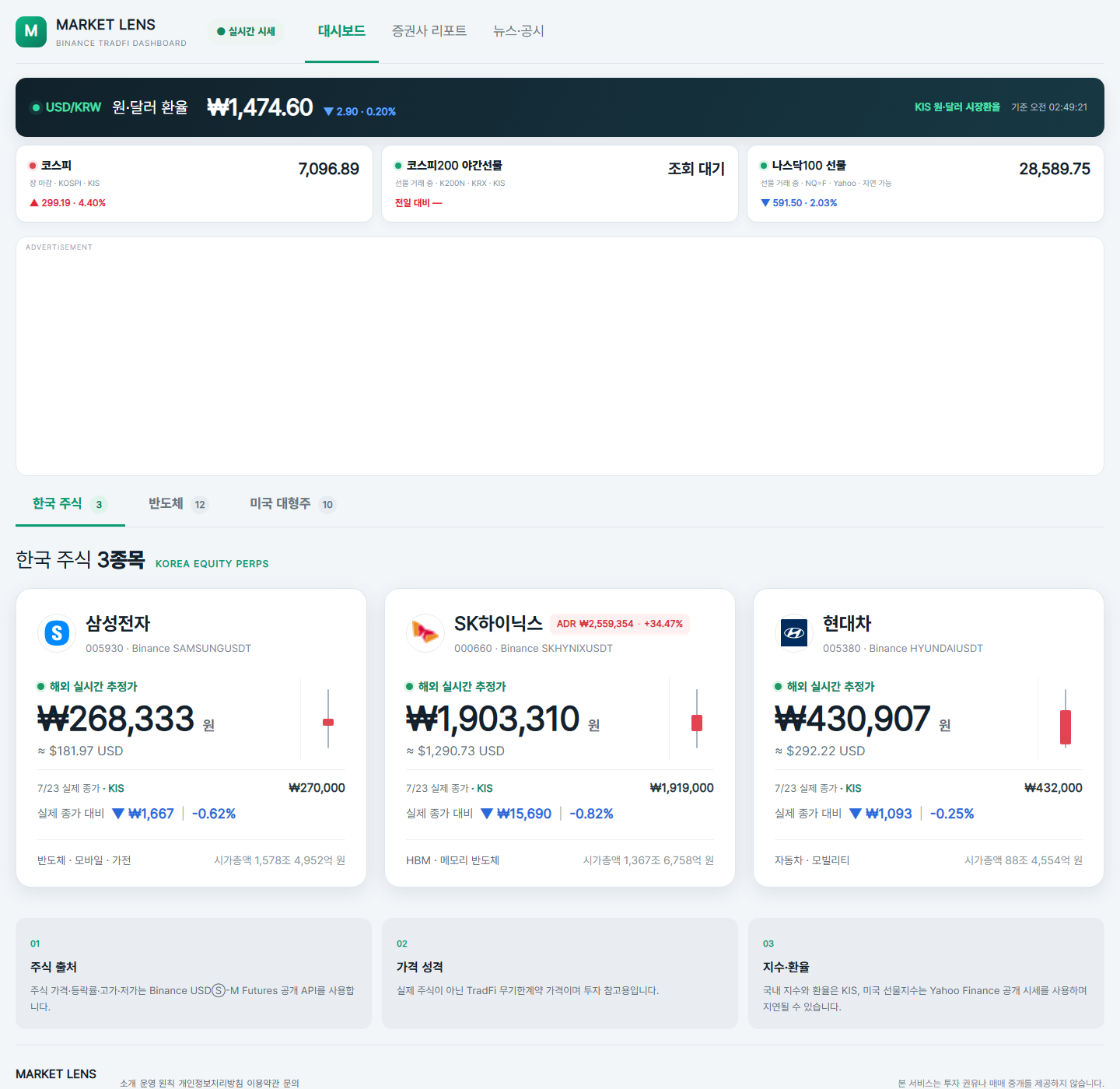This screenshot has width=1120, height=1089.
Task: Switch to the 반도체 category tab
Action: (178, 504)
